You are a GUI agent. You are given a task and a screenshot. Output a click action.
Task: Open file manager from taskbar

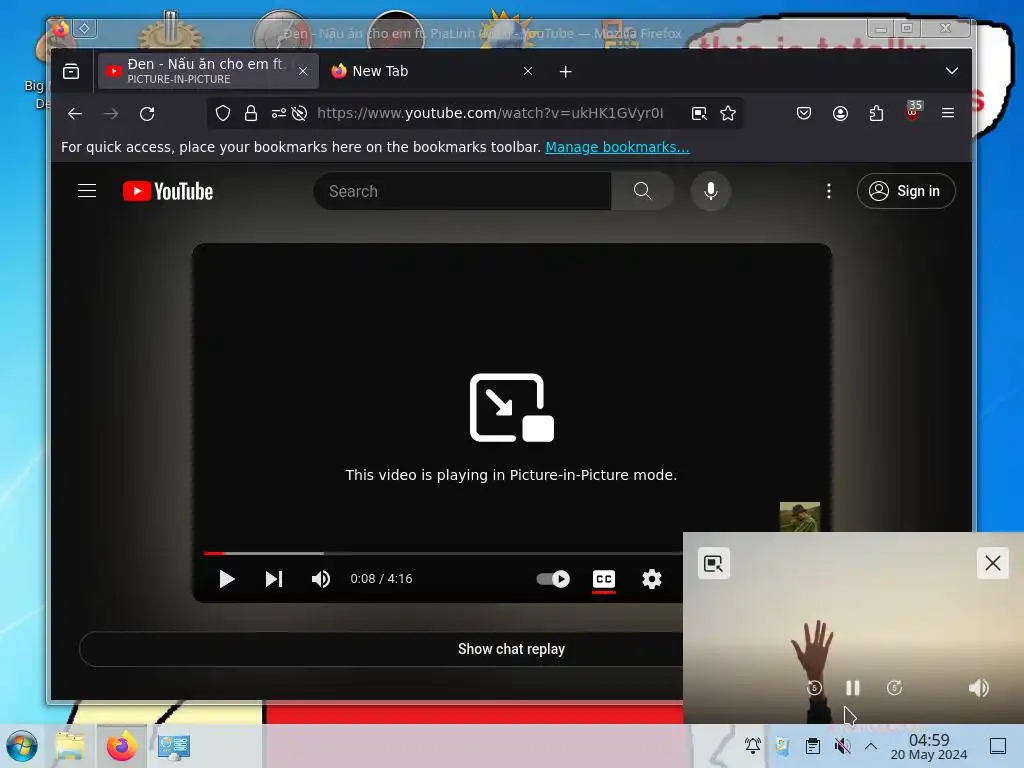[71, 746]
